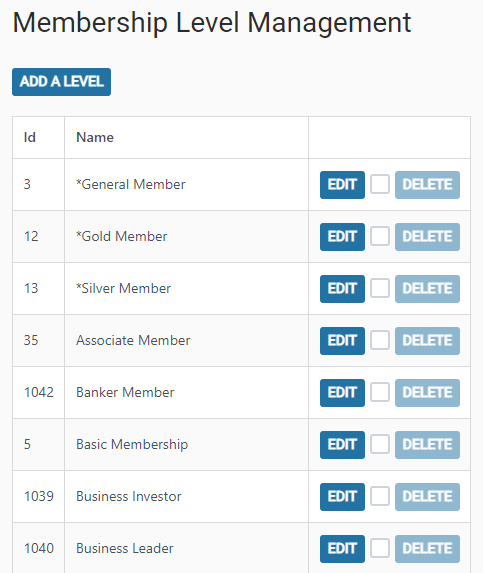Check the *Silver Member confirmation box

click(380, 288)
